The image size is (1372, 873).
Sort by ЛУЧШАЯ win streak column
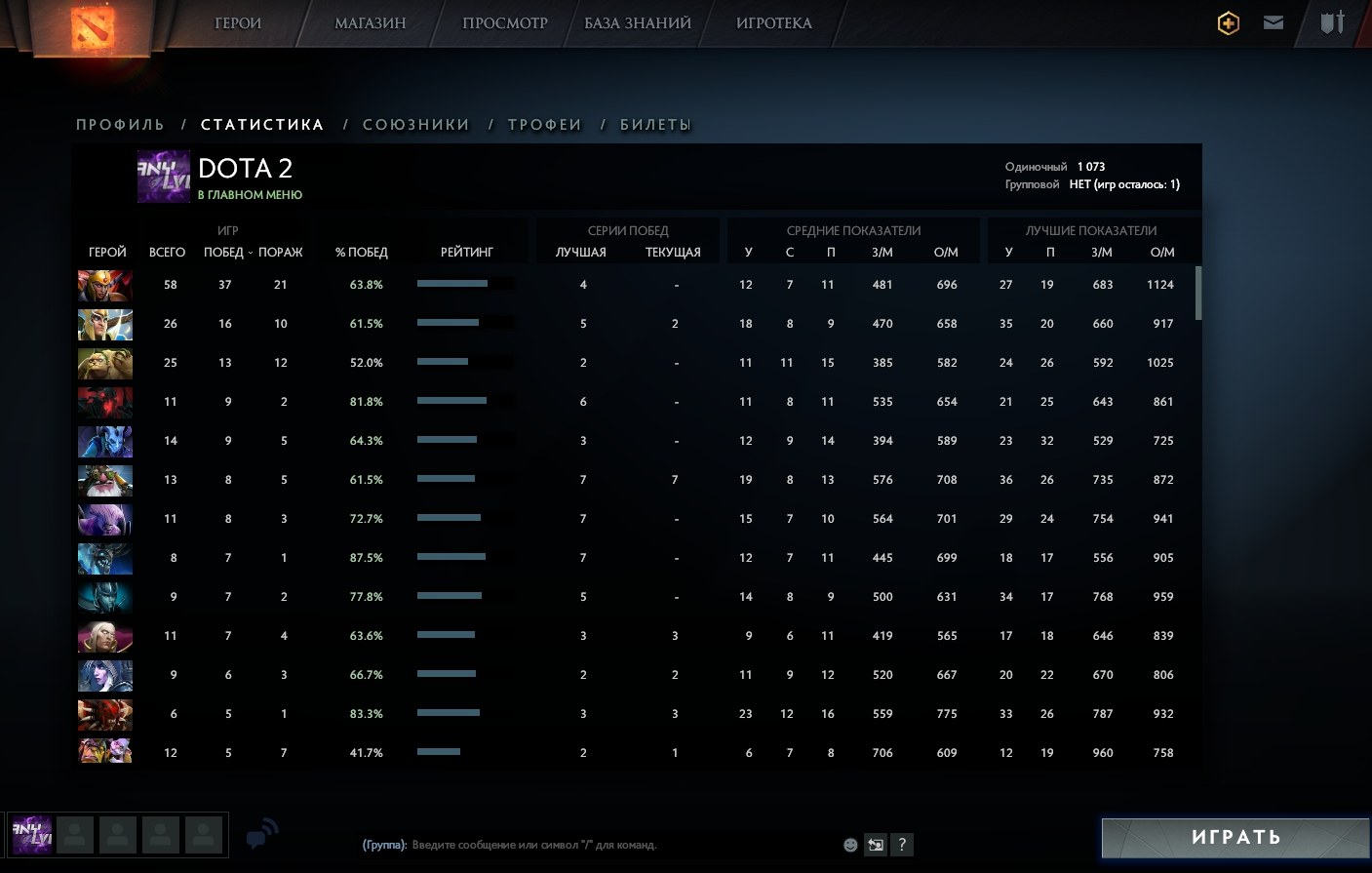click(x=581, y=252)
